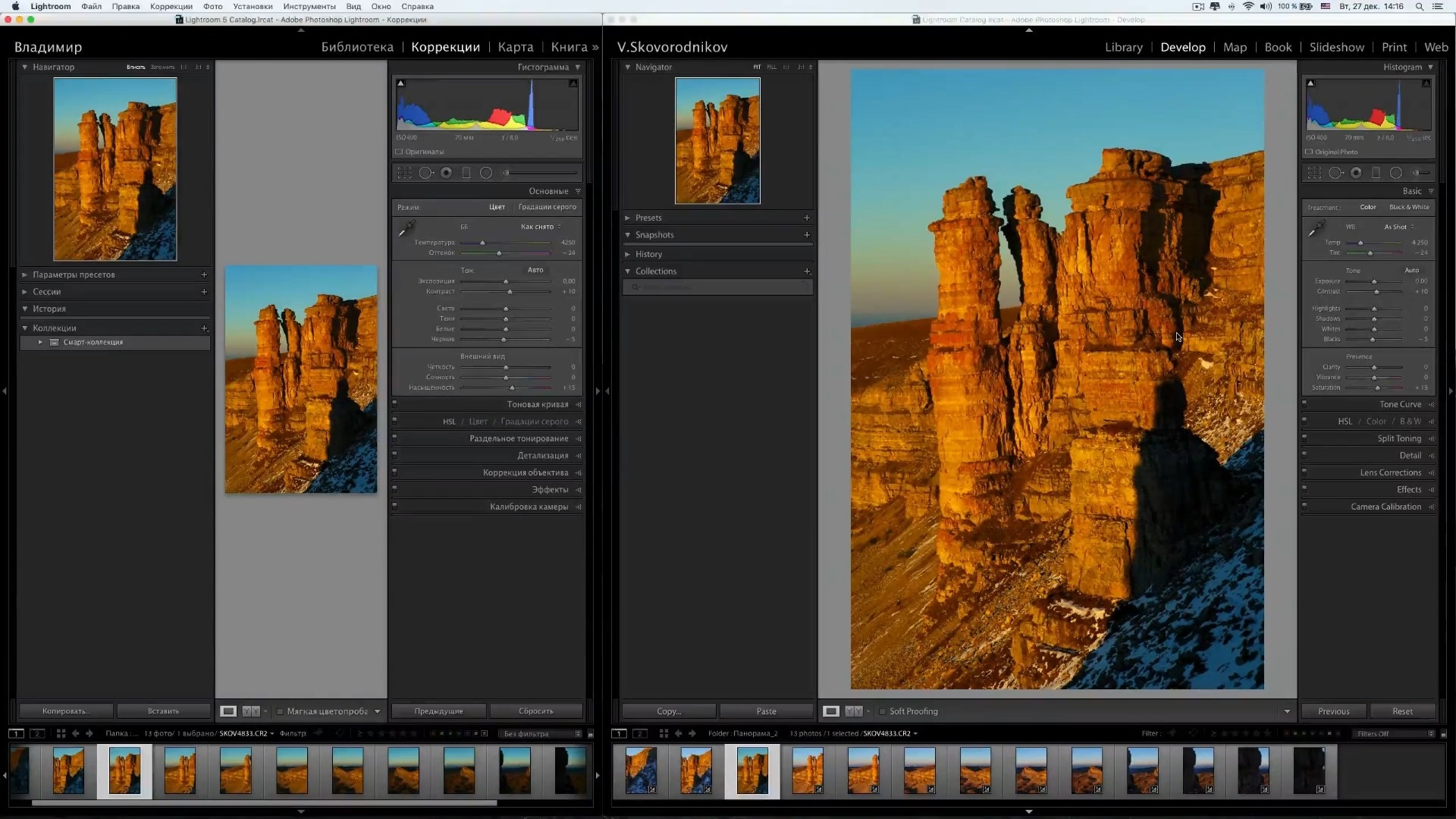Image resolution: width=1456 pixels, height=819 pixels.
Task: Toggle shadow clipping indicator in the English Histogram
Action: coord(1310,83)
